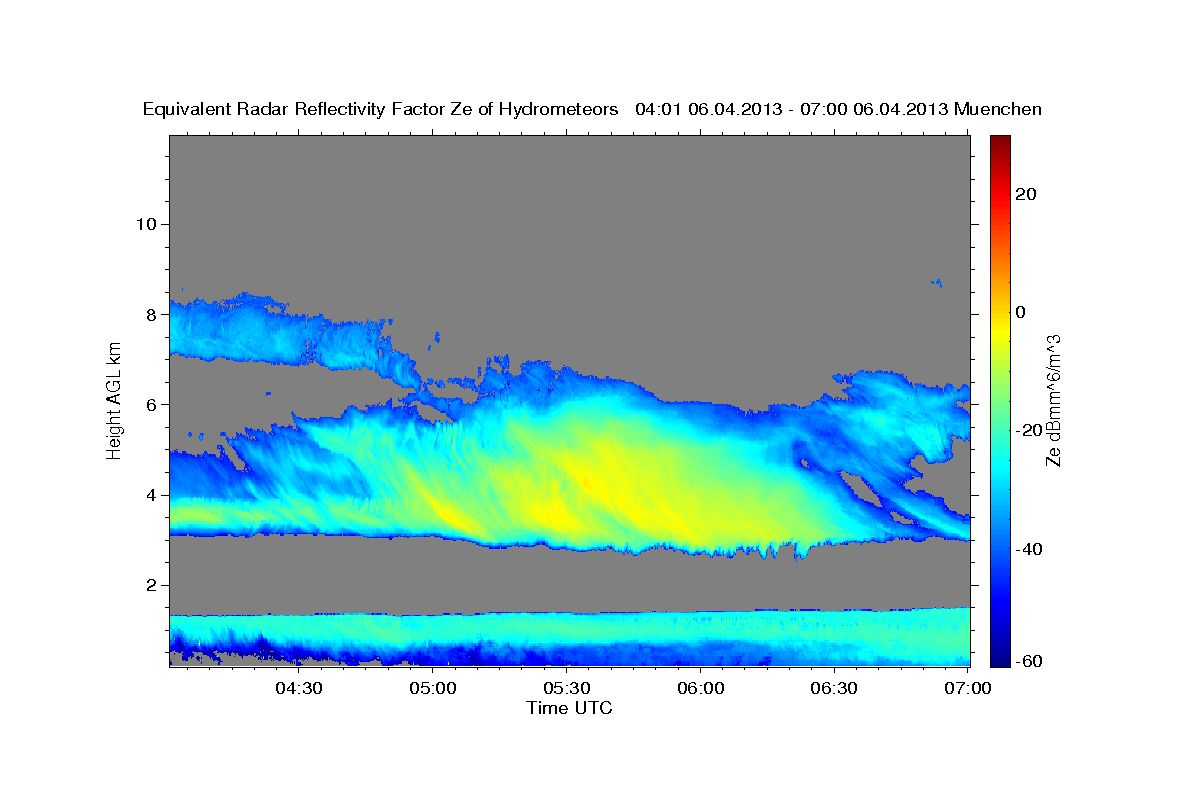Click the height tick label 4
Viewport: 1200px width, 800px height.
point(150,495)
